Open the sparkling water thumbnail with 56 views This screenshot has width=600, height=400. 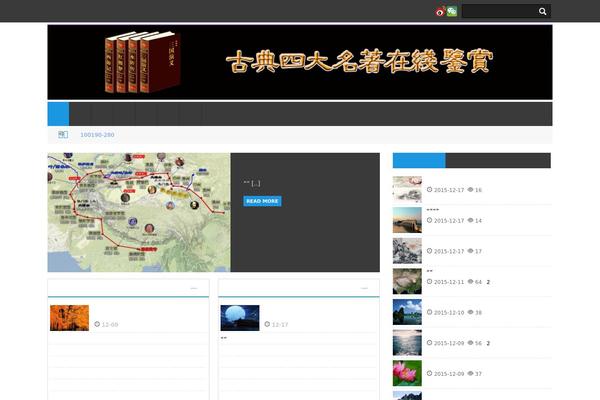(x=407, y=343)
